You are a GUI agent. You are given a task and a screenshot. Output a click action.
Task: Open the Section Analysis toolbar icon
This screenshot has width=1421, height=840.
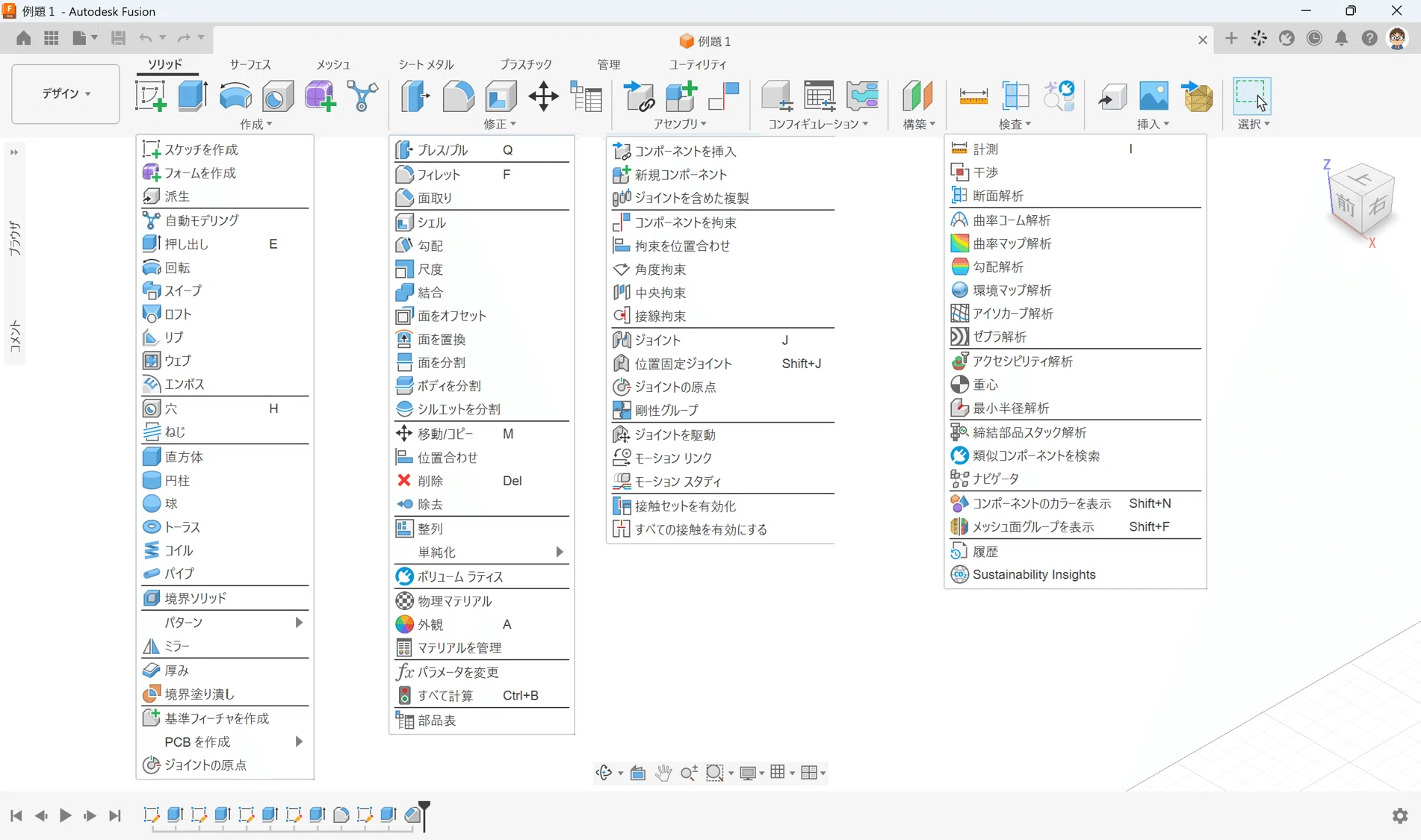tap(1016, 96)
